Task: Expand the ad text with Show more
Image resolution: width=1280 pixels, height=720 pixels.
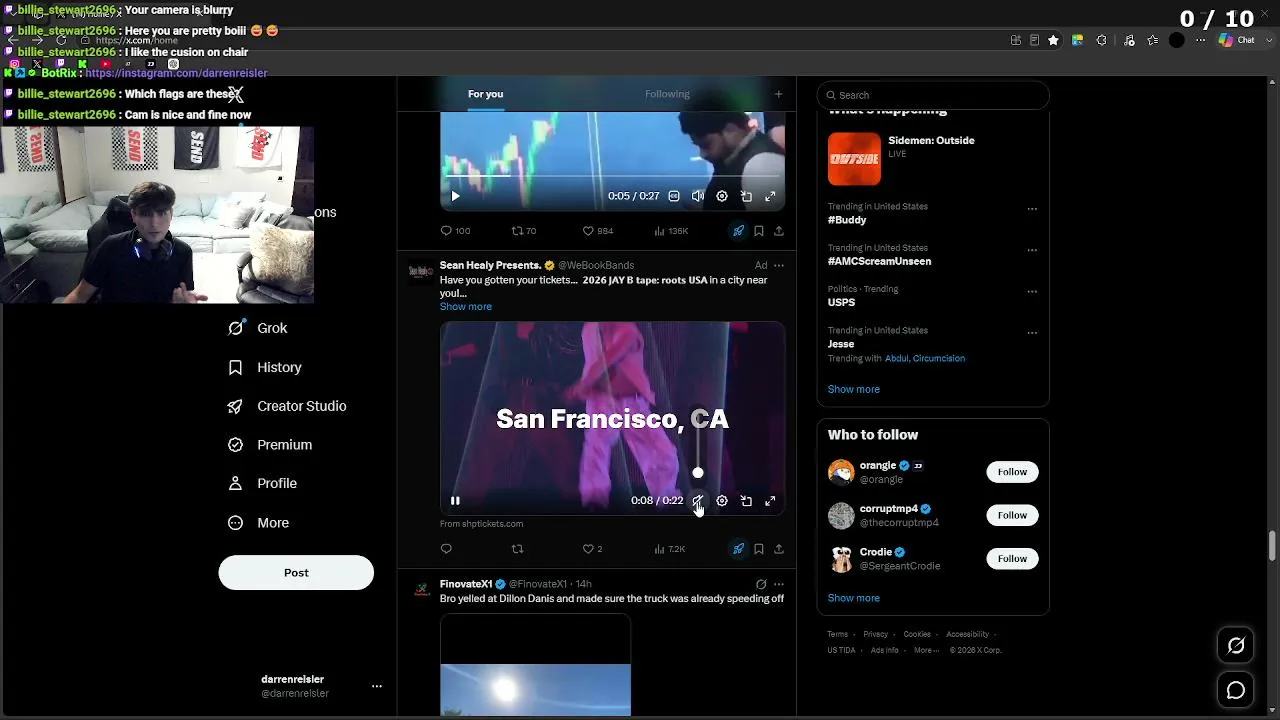Action: click(x=466, y=307)
